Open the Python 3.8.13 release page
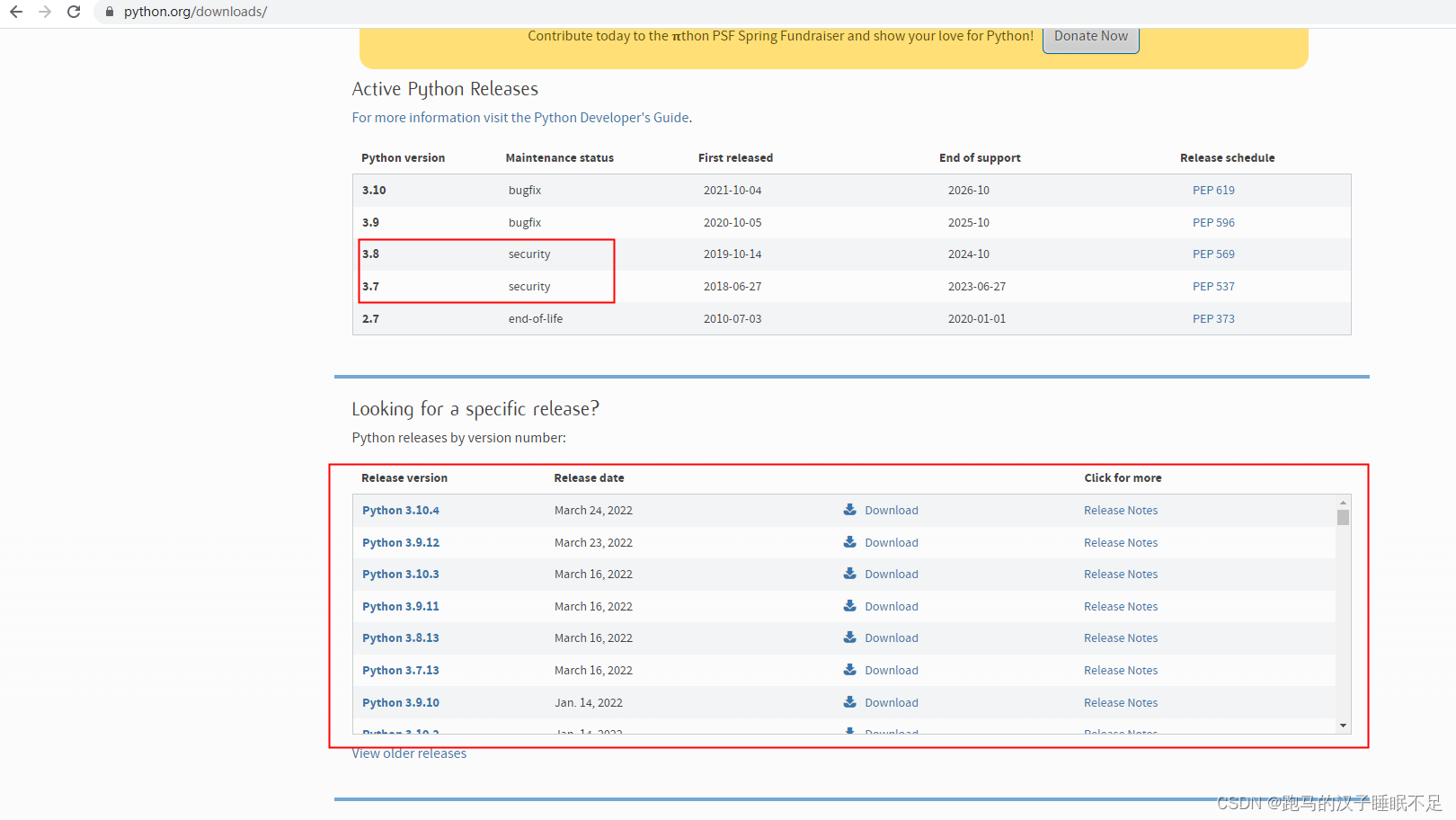The height and width of the screenshot is (820, 1456). pos(401,638)
